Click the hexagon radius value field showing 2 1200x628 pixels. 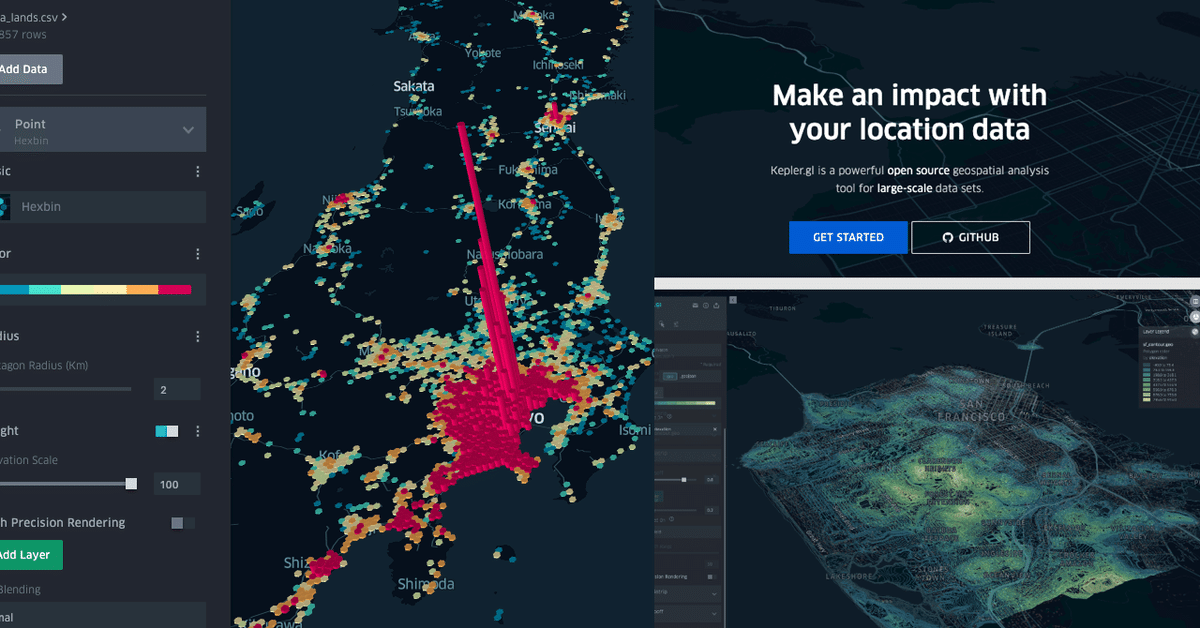[177, 389]
